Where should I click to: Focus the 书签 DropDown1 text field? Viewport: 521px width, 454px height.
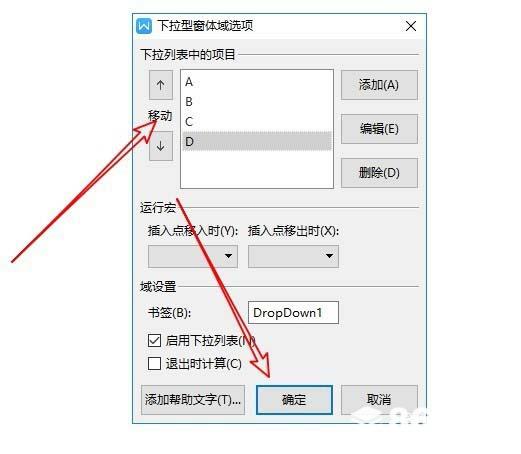(293, 313)
